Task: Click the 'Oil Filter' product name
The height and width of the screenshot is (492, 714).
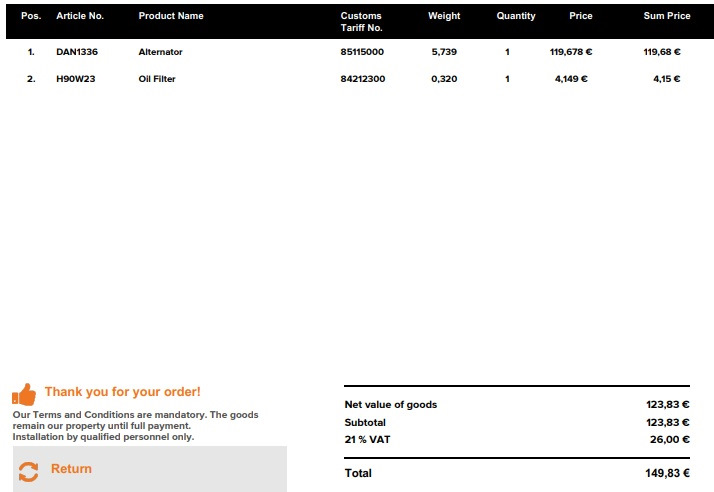Action: click(x=157, y=79)
